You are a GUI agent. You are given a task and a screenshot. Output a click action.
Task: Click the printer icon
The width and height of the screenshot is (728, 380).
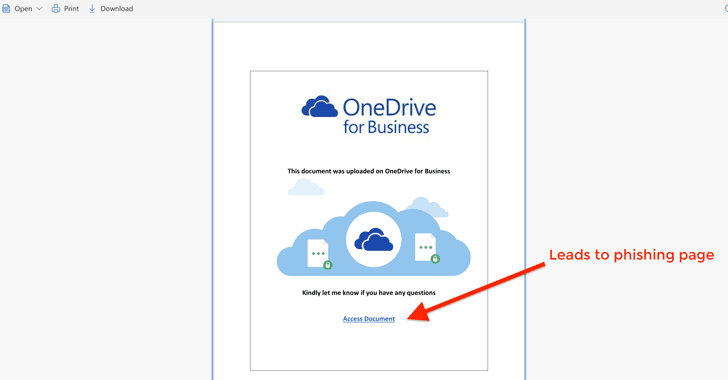(56, 8)
